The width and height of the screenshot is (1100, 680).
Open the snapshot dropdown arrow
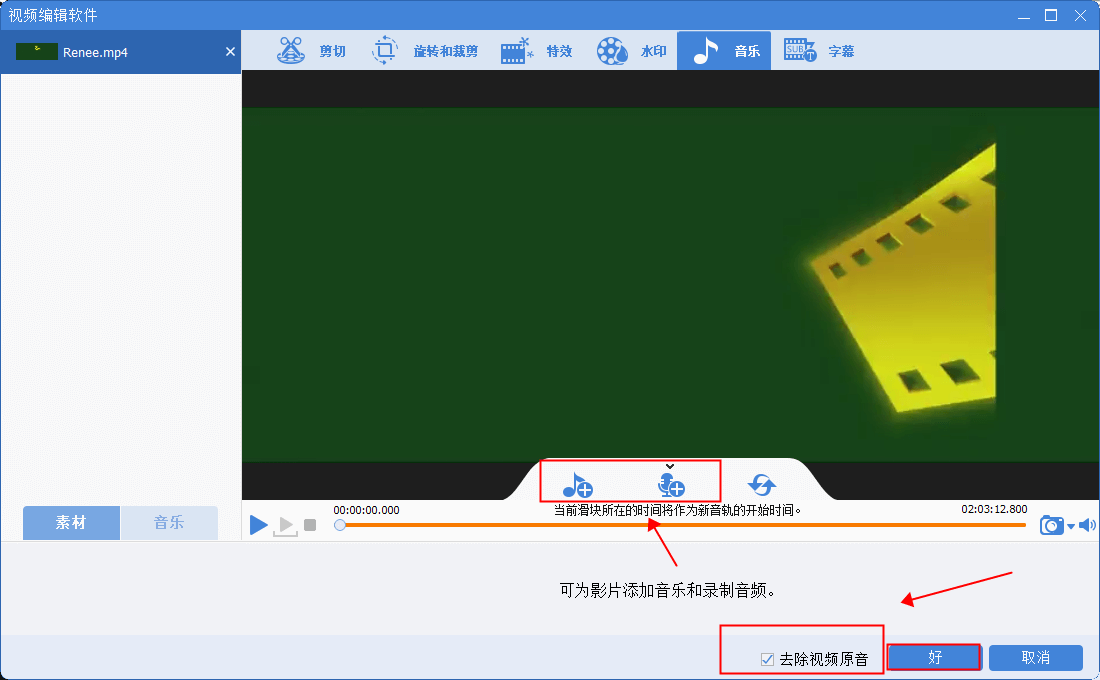(x=1071, y=526)
